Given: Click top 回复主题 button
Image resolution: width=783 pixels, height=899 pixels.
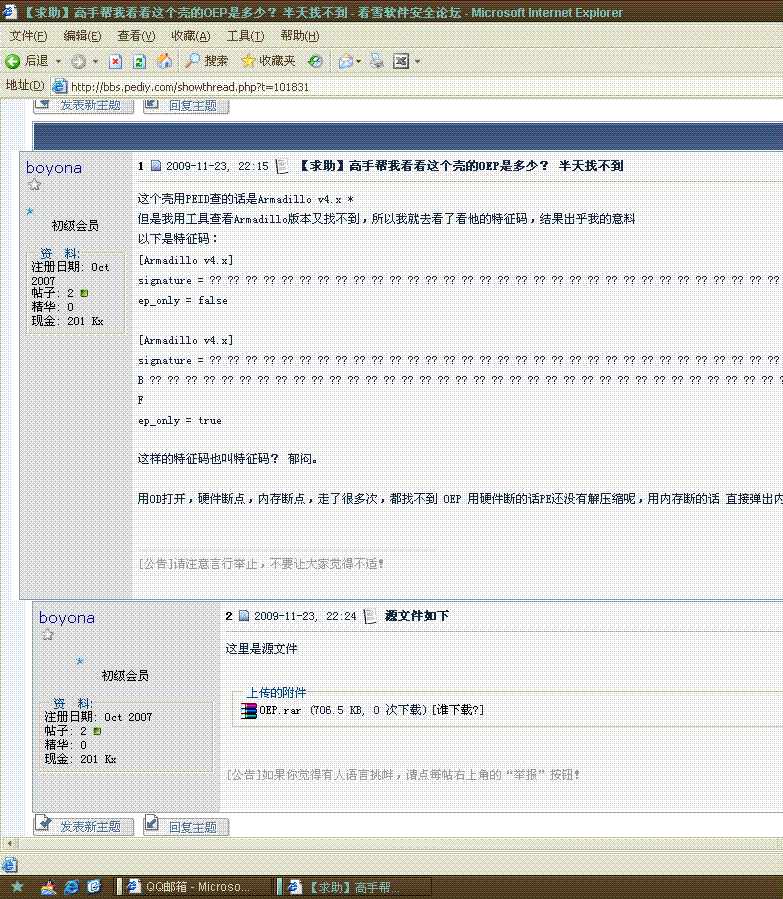Looking at the screenshot, I should coord(186,105).
